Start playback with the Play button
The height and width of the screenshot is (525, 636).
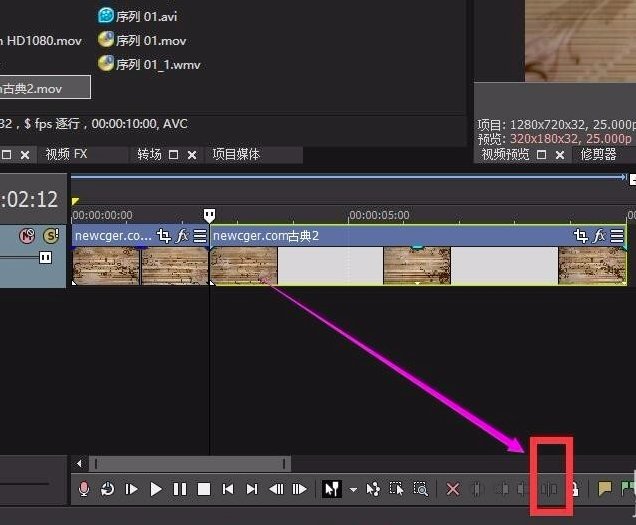pyautogui.click(x=155, y=489)
